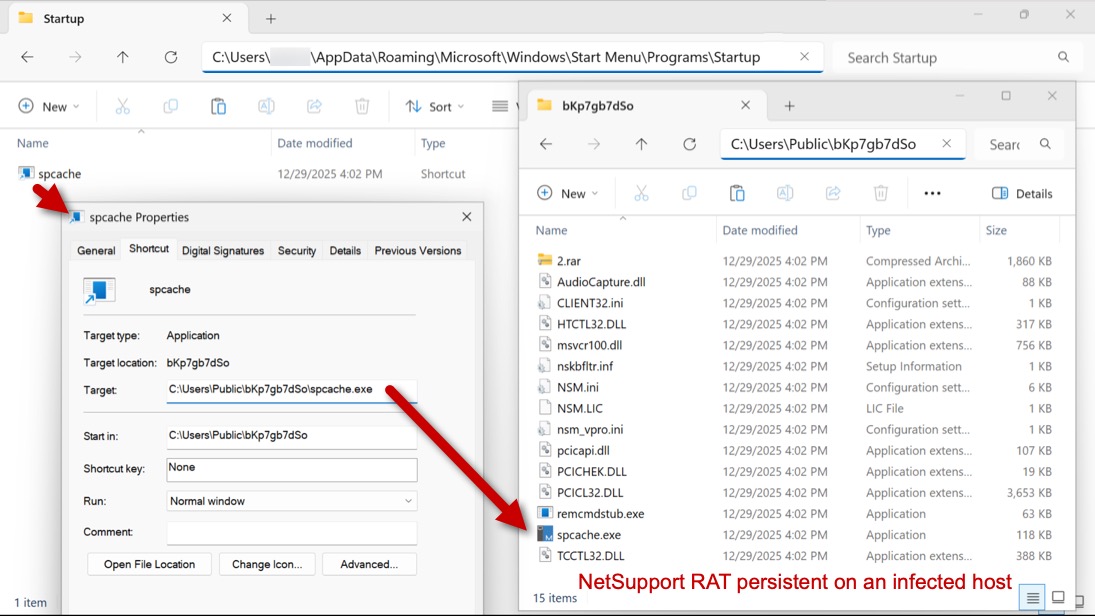Screen dimensions: 1095x616
Task: Click the Cut scissors icon in Startup toolbar
Action: click(x=122, y=107)
